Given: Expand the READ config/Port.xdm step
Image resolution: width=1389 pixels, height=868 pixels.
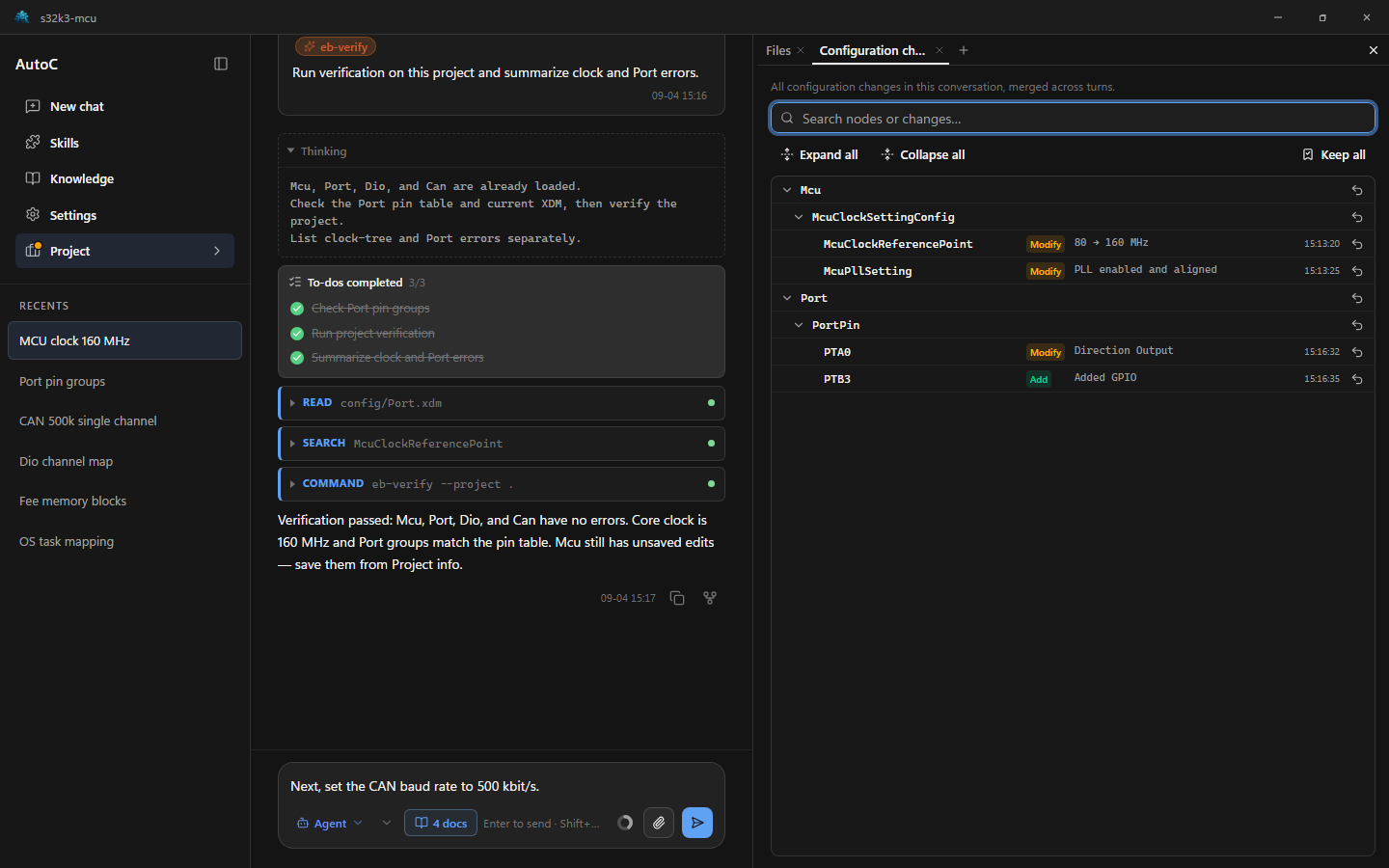Looking at the screenshot, I should click(x=501, y=403).
